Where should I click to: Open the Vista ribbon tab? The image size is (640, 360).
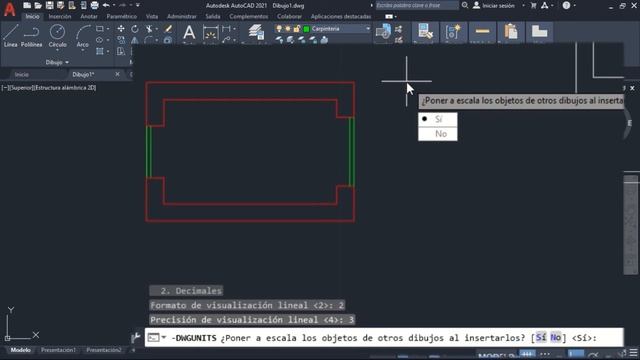tap(152, 17)
